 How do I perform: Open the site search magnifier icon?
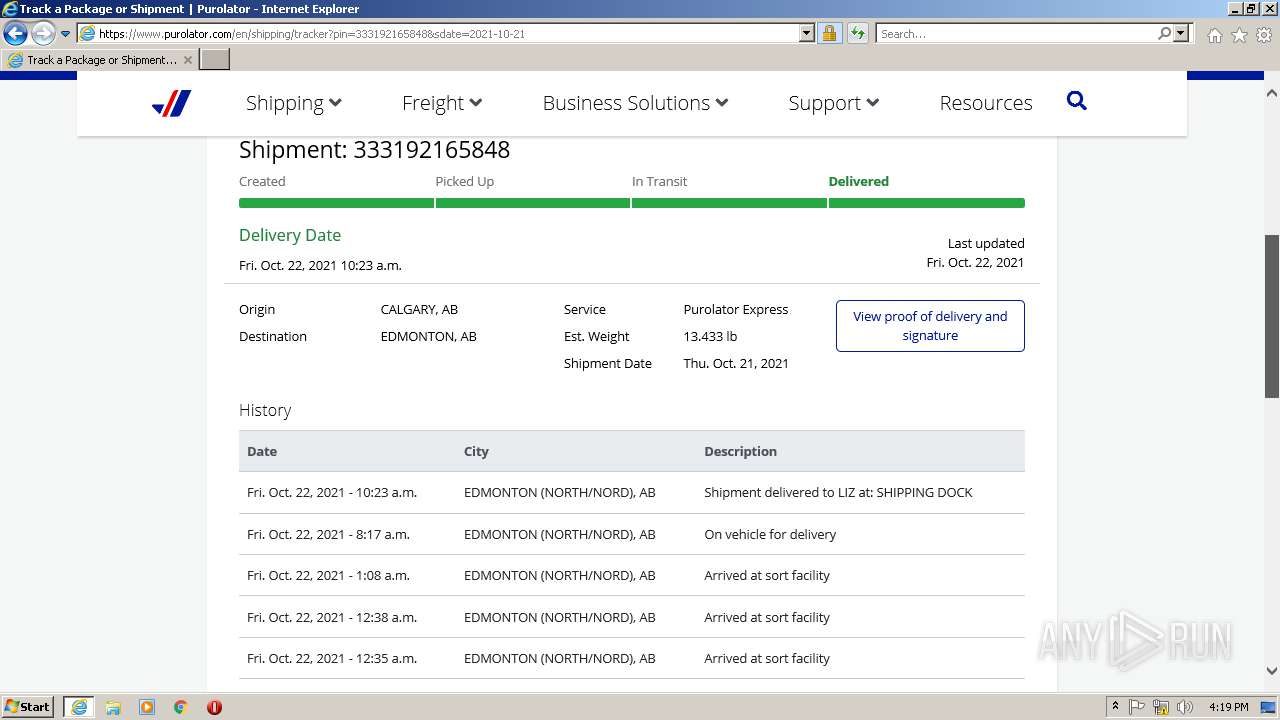coord(1076,101)
